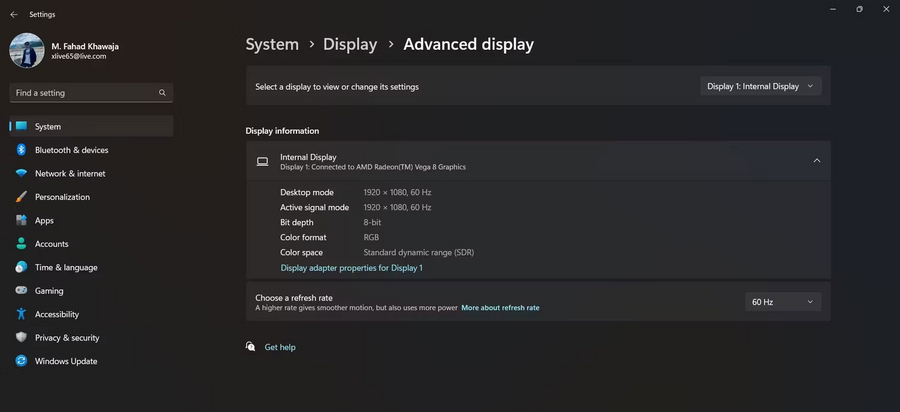900x412 pixels.
Task: Click the Apps grid icon in sidebar
Action: [21, 220]
